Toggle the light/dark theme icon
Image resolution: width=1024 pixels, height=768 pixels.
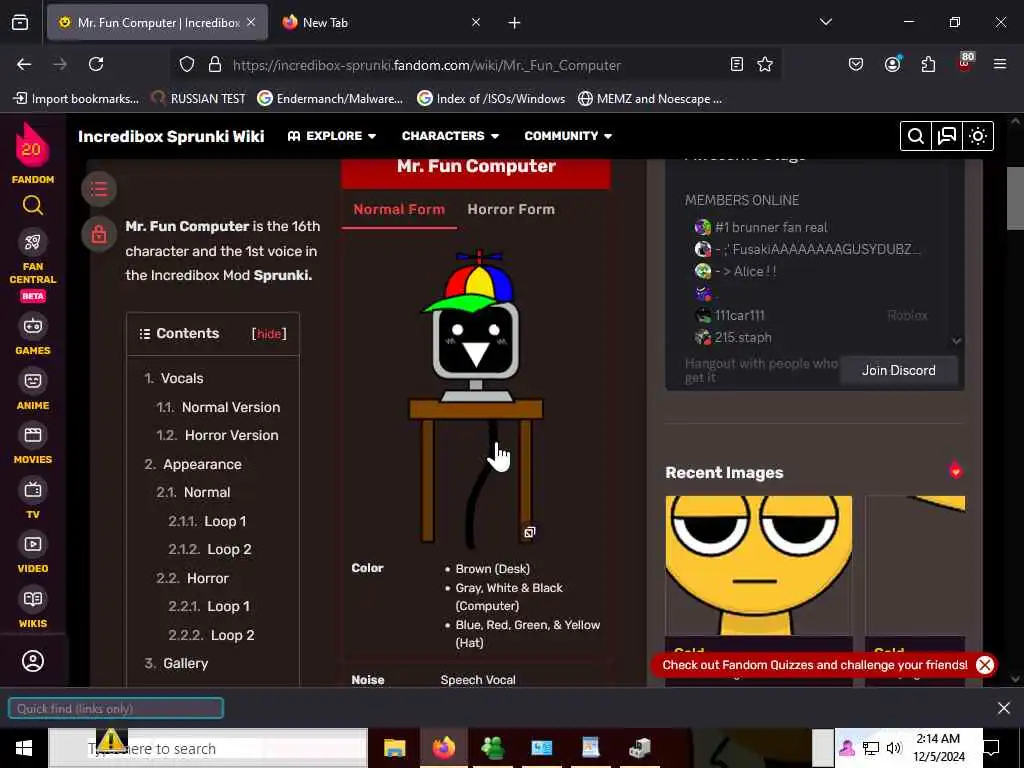click(978, 136)
